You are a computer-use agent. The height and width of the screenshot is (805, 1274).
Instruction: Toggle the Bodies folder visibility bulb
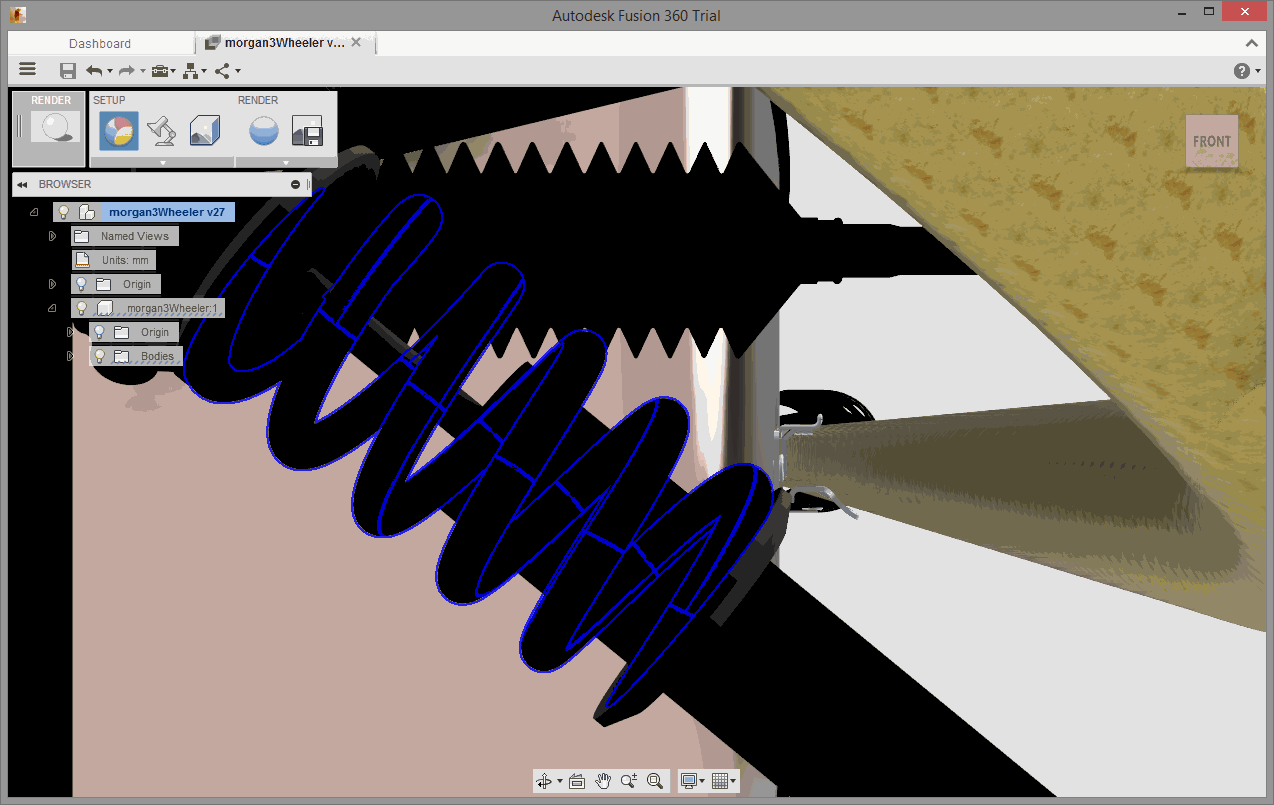pos(100,356)
